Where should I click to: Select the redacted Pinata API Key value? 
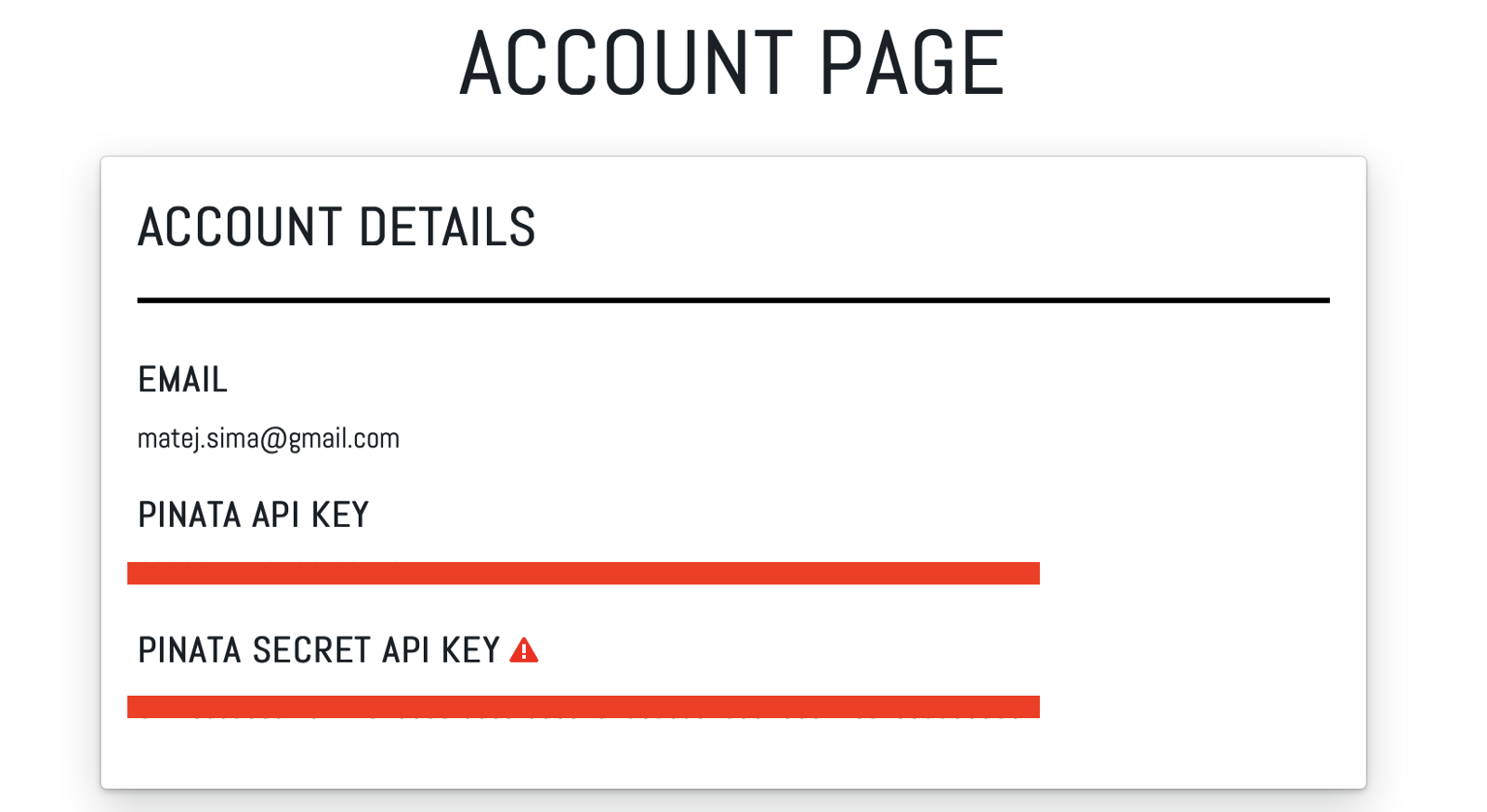583,573
